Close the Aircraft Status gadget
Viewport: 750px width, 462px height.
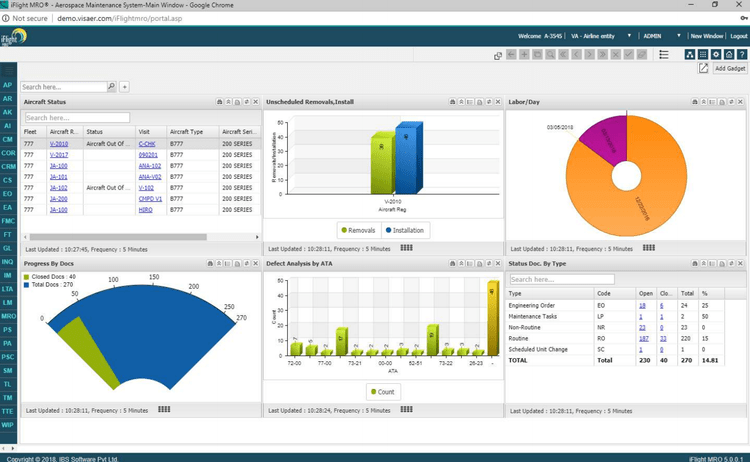tap(256, 102)
